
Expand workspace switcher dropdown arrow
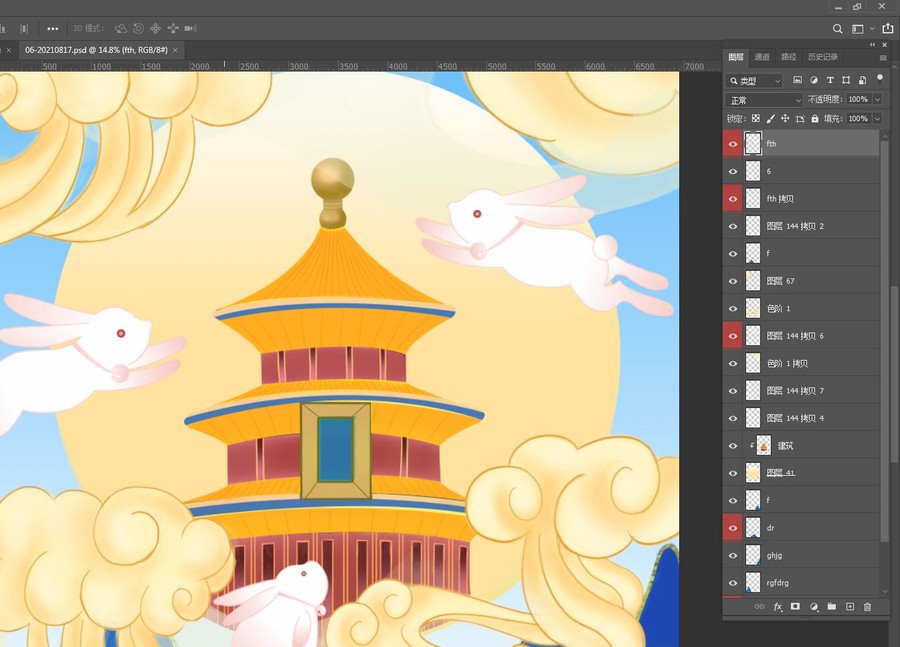coord(872,28)
